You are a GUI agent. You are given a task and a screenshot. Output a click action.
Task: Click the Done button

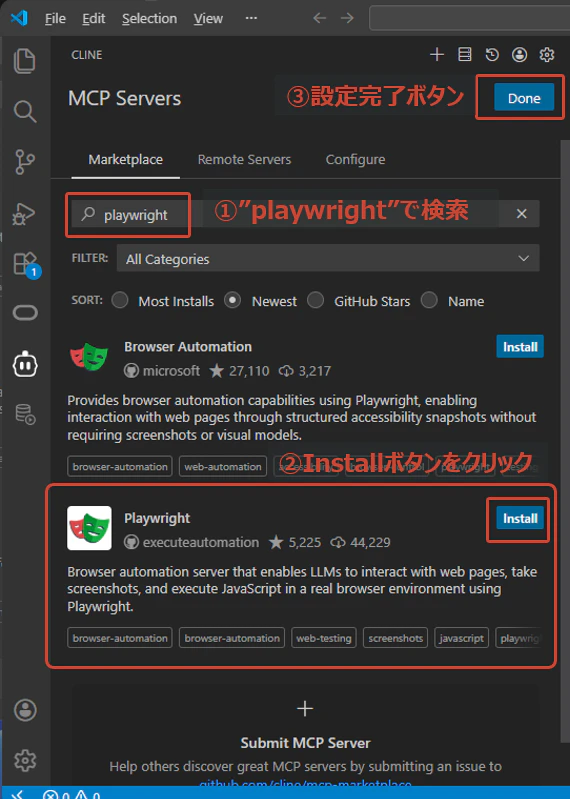[524, 98]
